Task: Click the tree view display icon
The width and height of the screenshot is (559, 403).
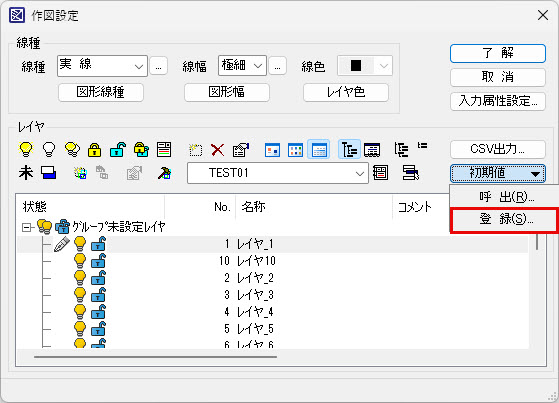Action: point(349,149)
